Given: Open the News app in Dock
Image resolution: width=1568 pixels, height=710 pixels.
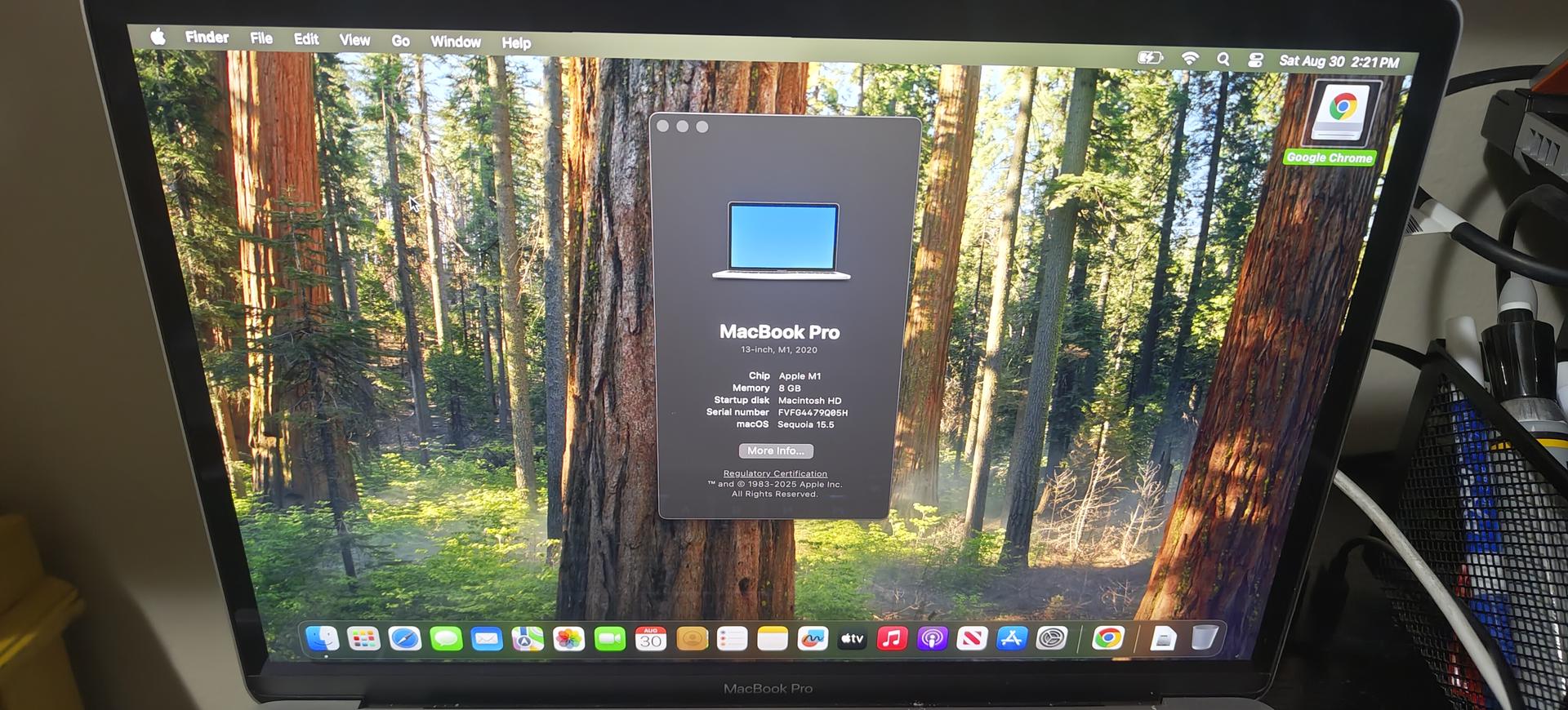Looking at the screenshot, I should coord(972,638).
